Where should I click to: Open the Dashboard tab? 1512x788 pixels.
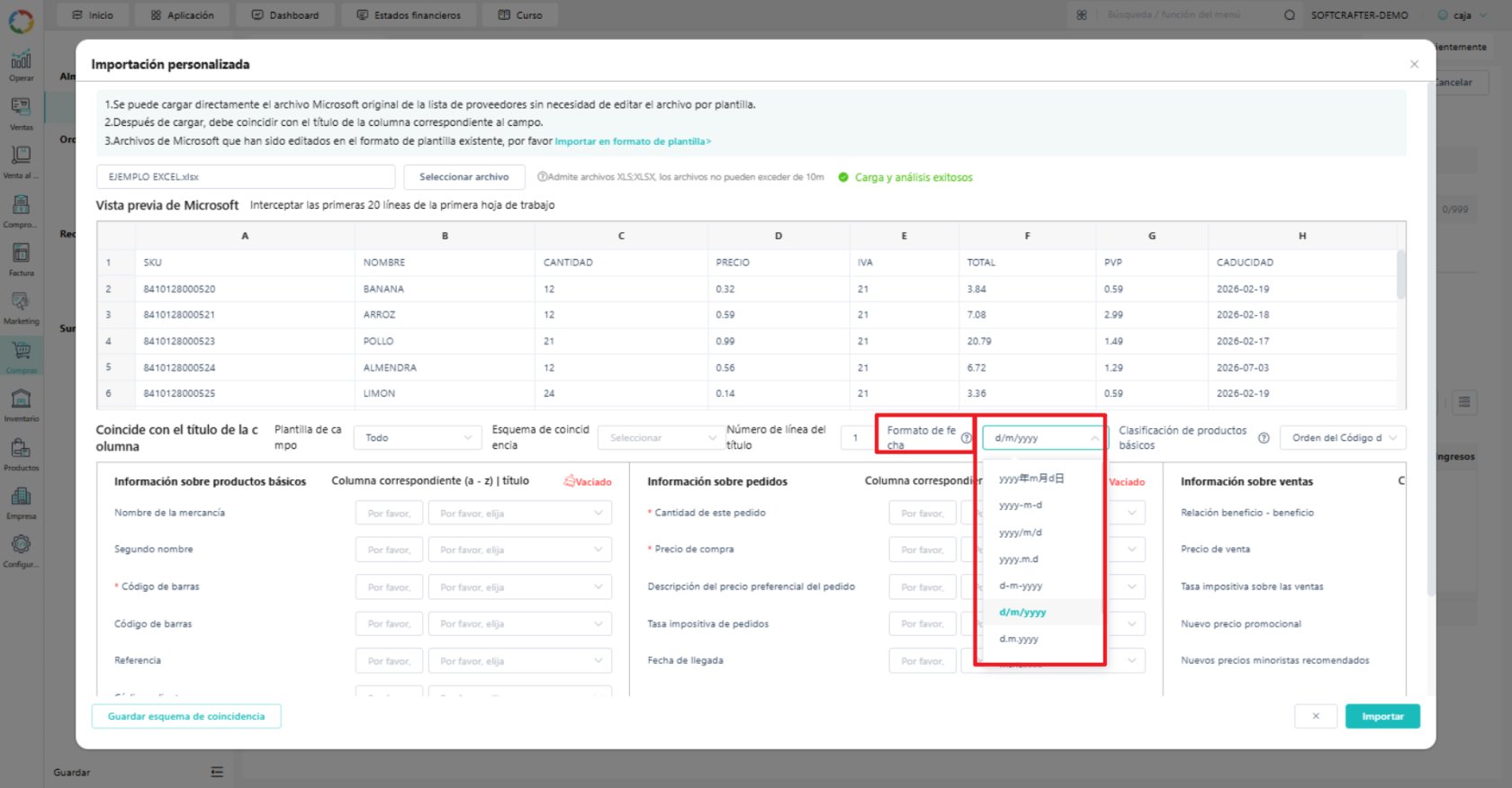click(x=285, y=15)
